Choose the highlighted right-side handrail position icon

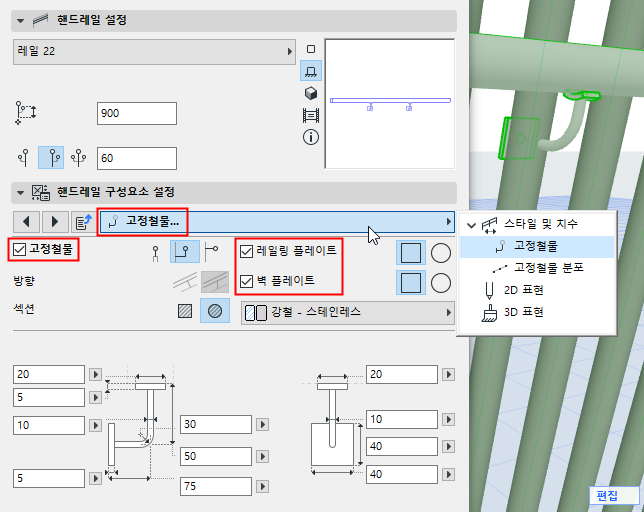51,157
